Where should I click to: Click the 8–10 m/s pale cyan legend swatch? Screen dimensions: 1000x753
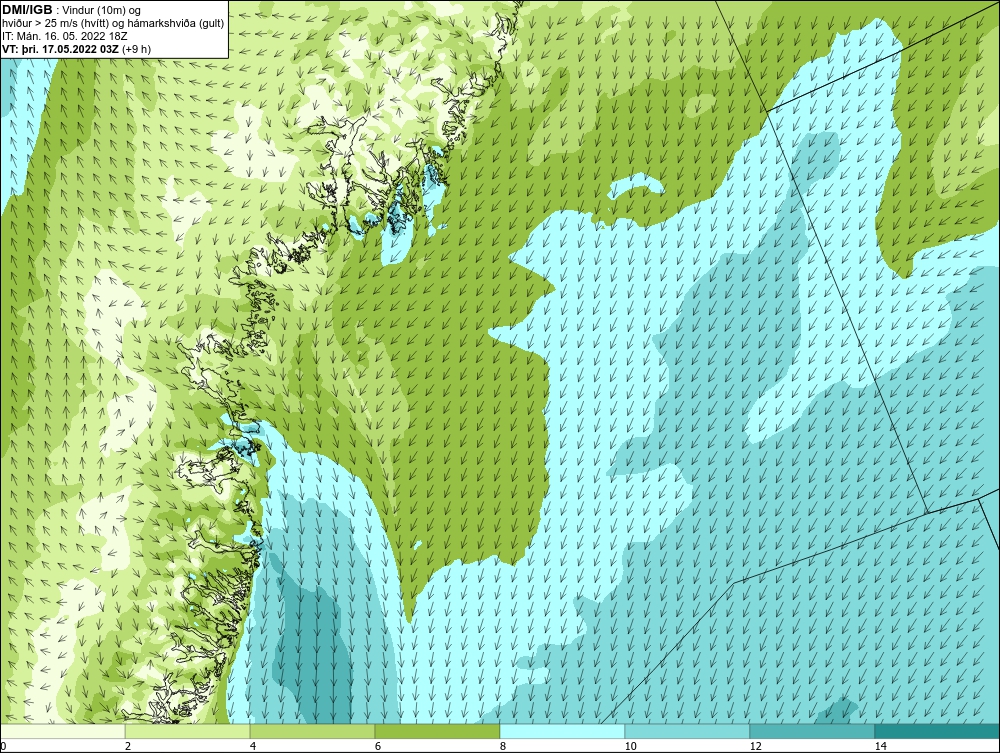coord(562,731)
